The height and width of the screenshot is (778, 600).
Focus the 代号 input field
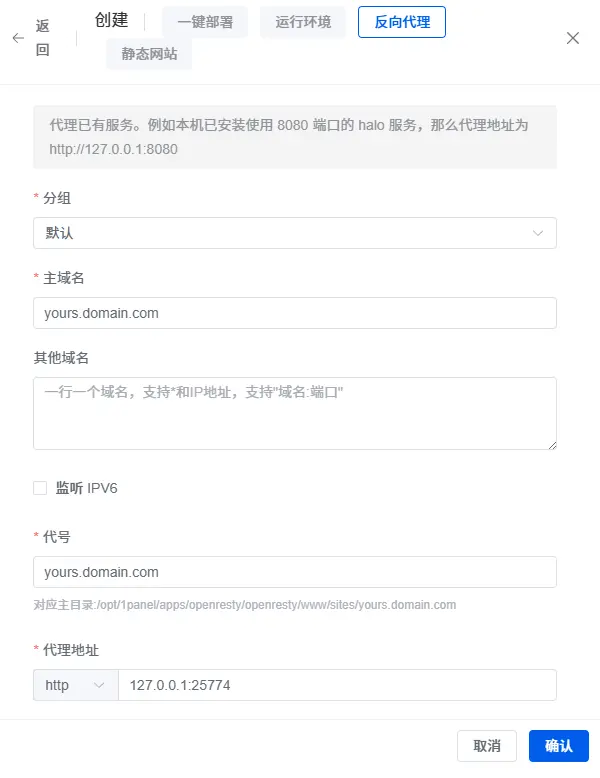(x=294, y=572)
